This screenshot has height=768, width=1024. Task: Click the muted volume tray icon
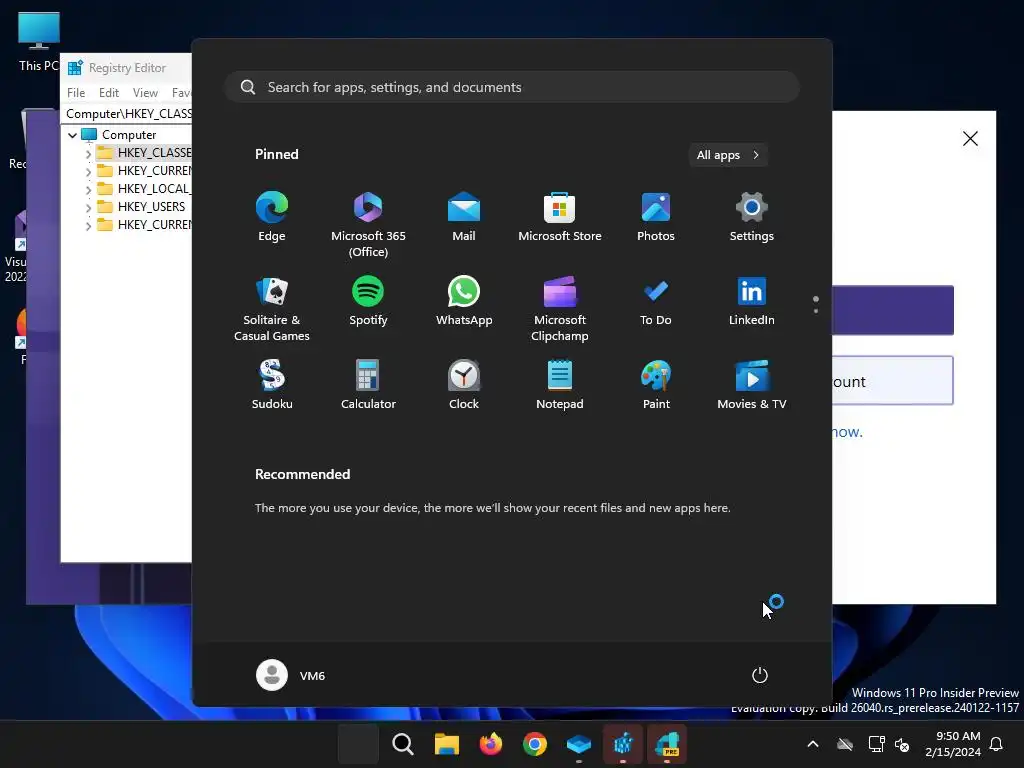(902, 744)
